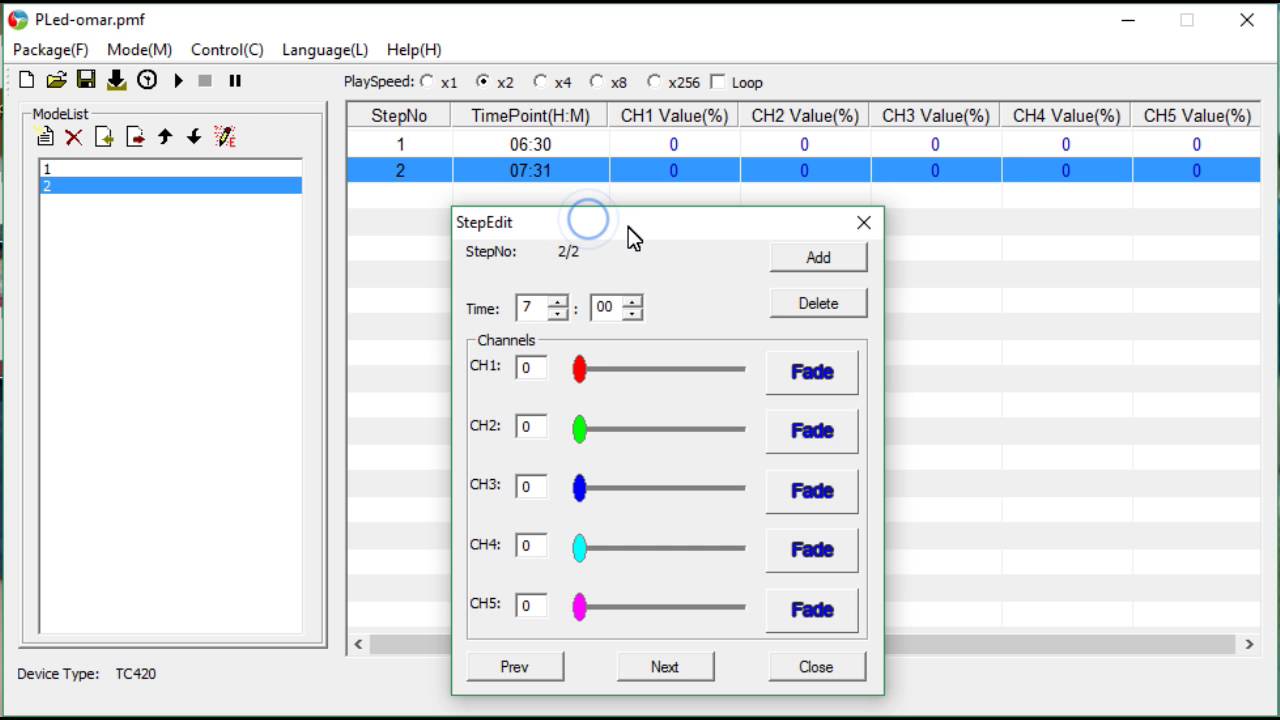1280x720 pixels.
Task: Click the Fade button for CH3
Action: tap(812, 491)
